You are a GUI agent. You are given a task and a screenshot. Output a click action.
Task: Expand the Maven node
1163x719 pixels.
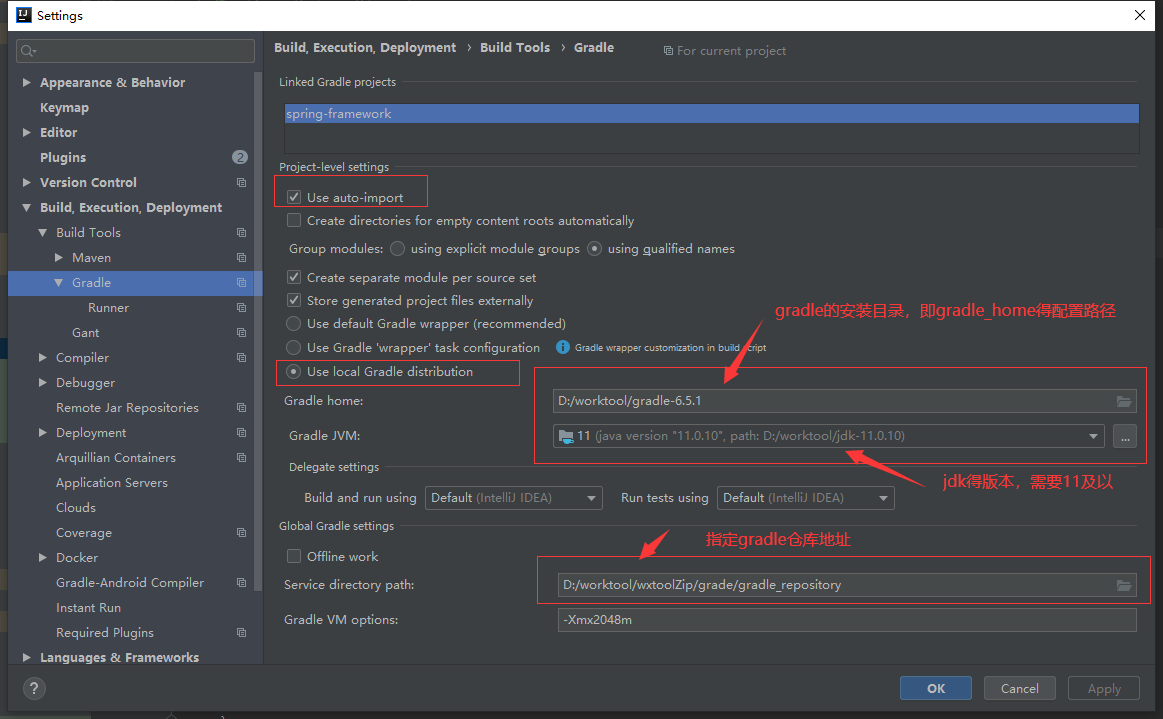[x=59, y=257]
